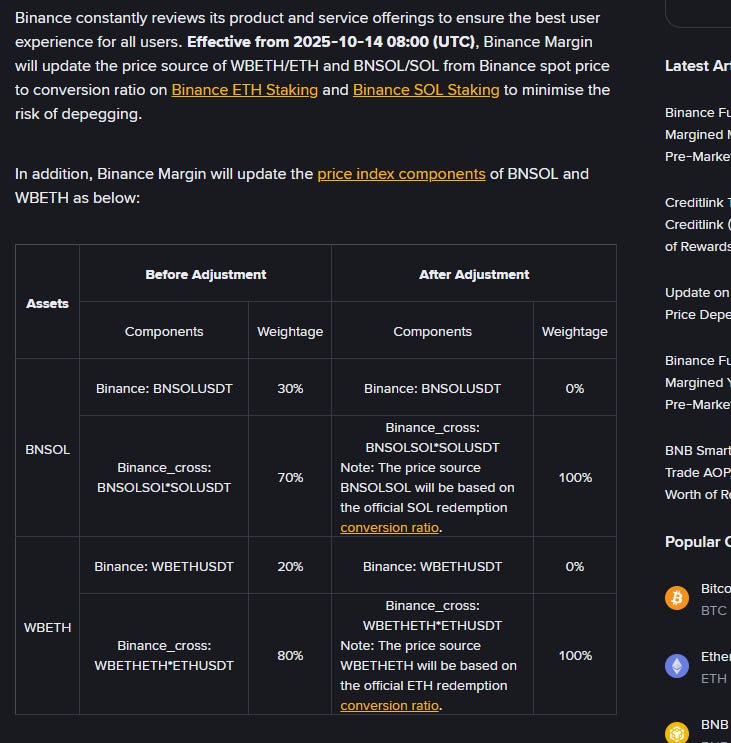Image resolution: width=731 pixels, height=743 pixels.
Task: Select the BNSOL asset cell
Action: [x=47, y=449]
